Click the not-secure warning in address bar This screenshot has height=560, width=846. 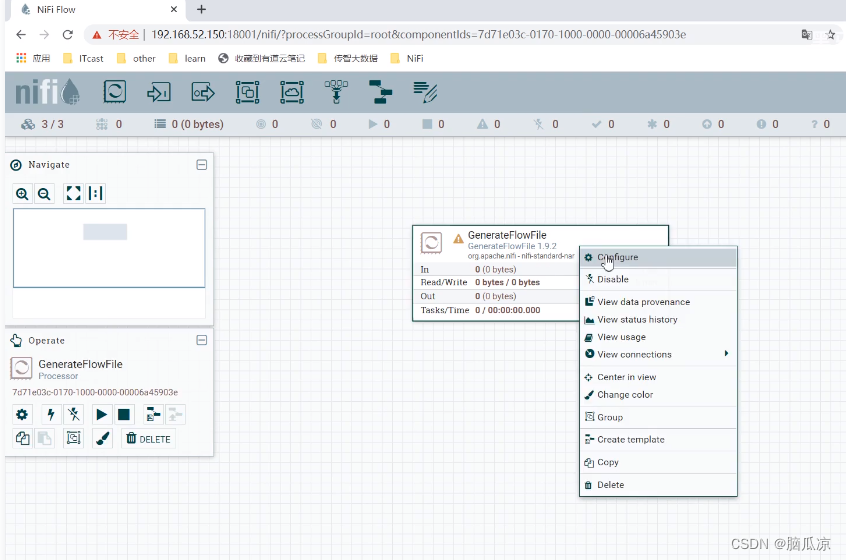pyautogui.click(x=116, y=35)
